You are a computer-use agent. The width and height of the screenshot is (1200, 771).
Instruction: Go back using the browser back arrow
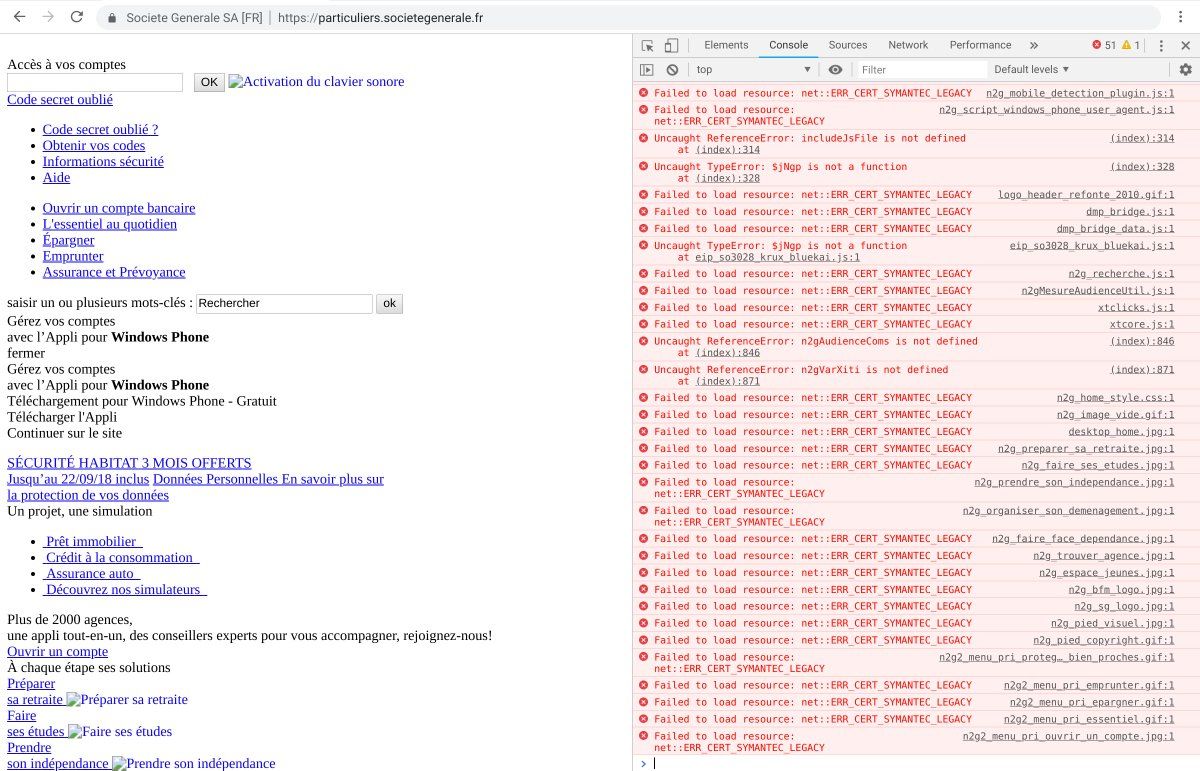pos(19,17)
